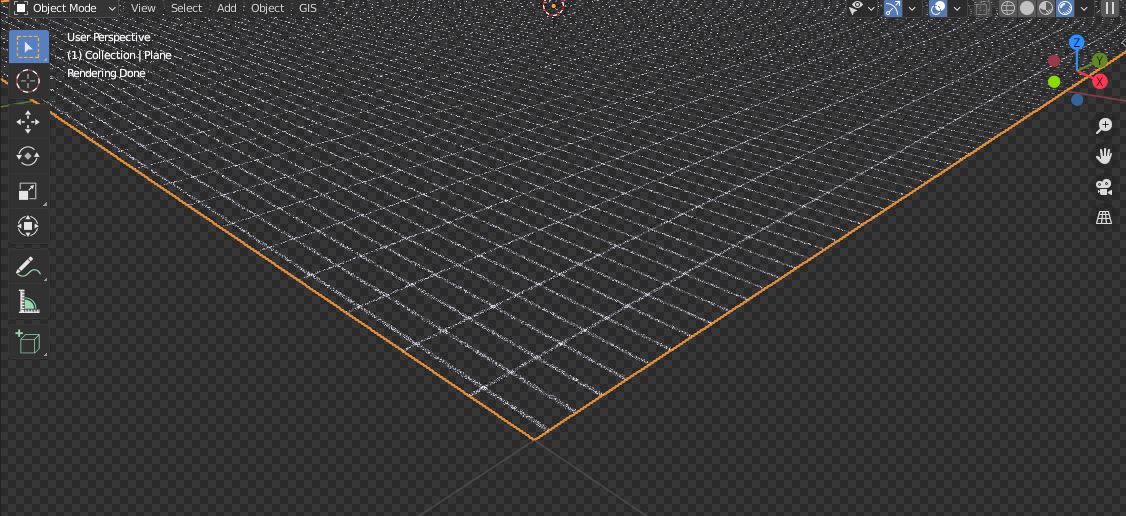Click the '(1) Collection | Plane' text
The image size is (1126, 516).
pos(119,55)
